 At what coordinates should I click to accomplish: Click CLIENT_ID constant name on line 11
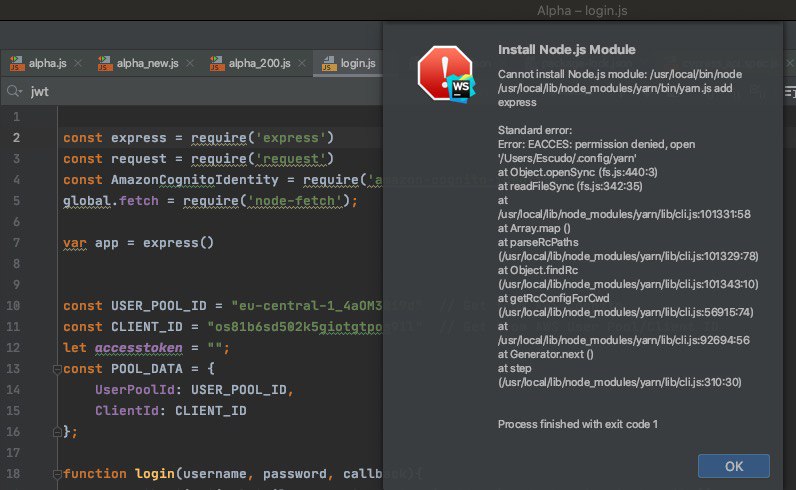(147, 327)
